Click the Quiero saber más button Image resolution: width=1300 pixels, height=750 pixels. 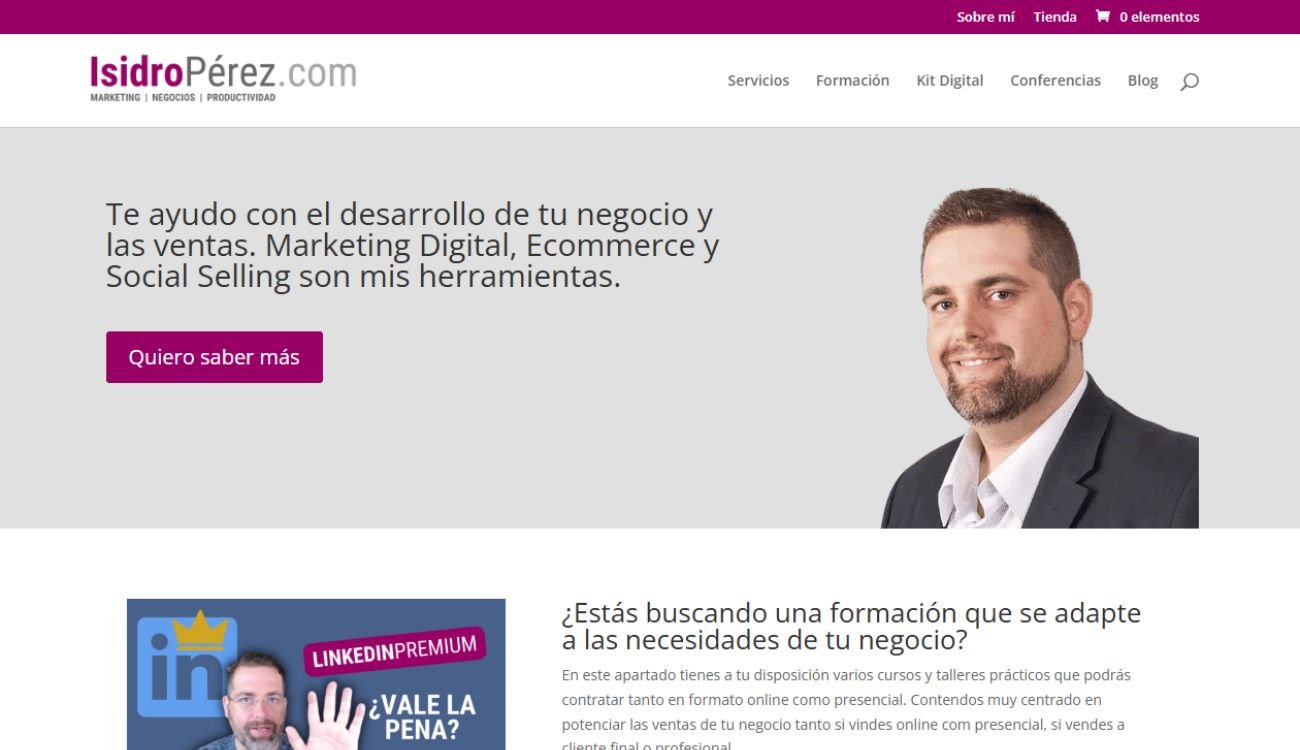(x=214, y=357)
